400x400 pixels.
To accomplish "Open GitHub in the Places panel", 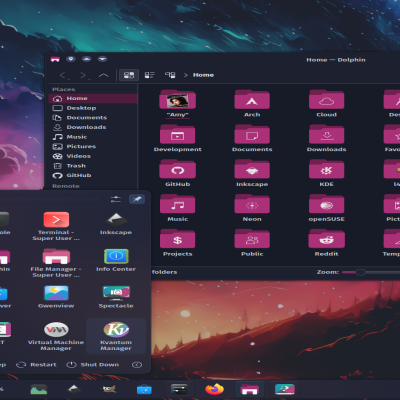I will (x=93, y=175).
